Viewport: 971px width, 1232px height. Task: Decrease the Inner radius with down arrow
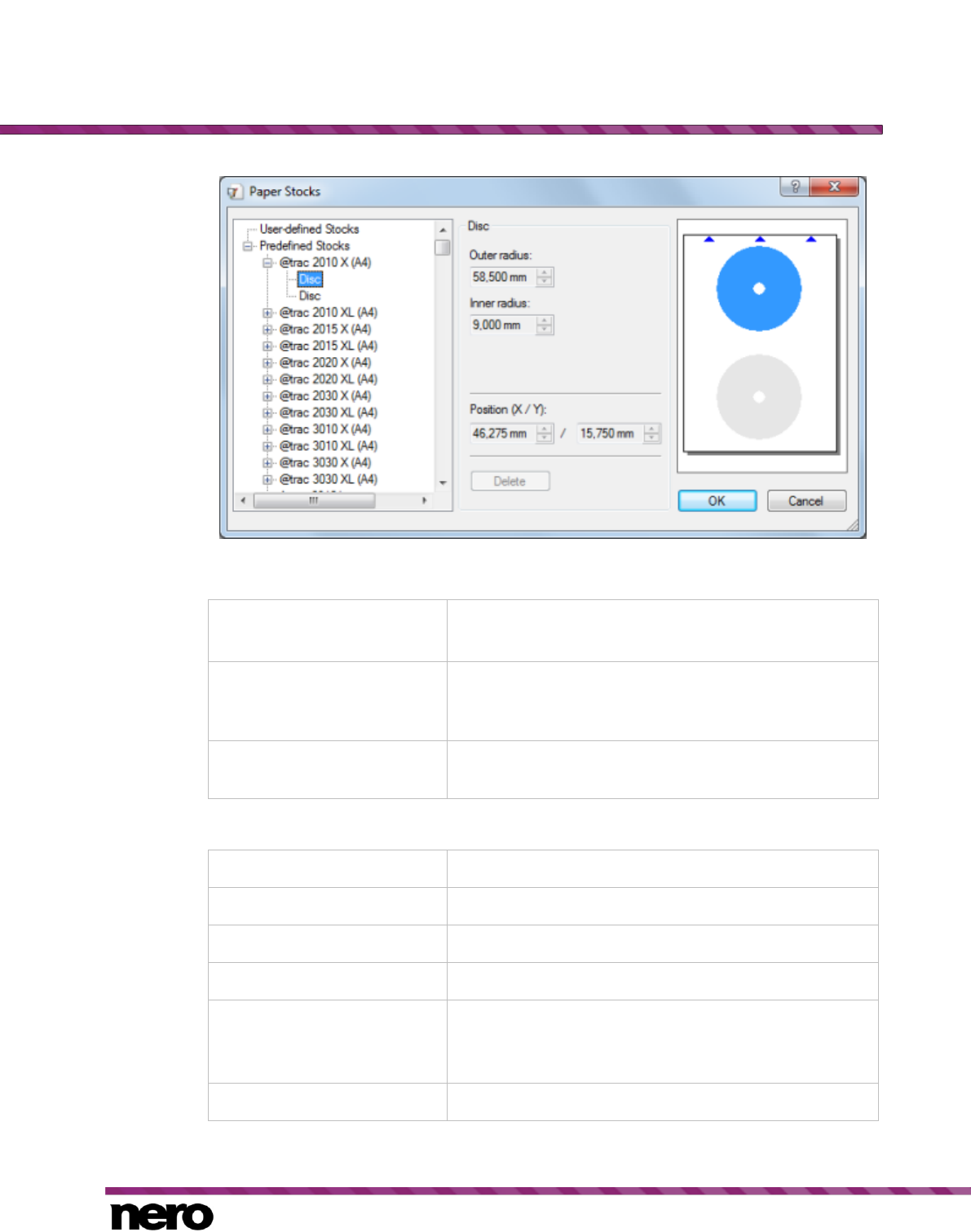tap(545, 330)
